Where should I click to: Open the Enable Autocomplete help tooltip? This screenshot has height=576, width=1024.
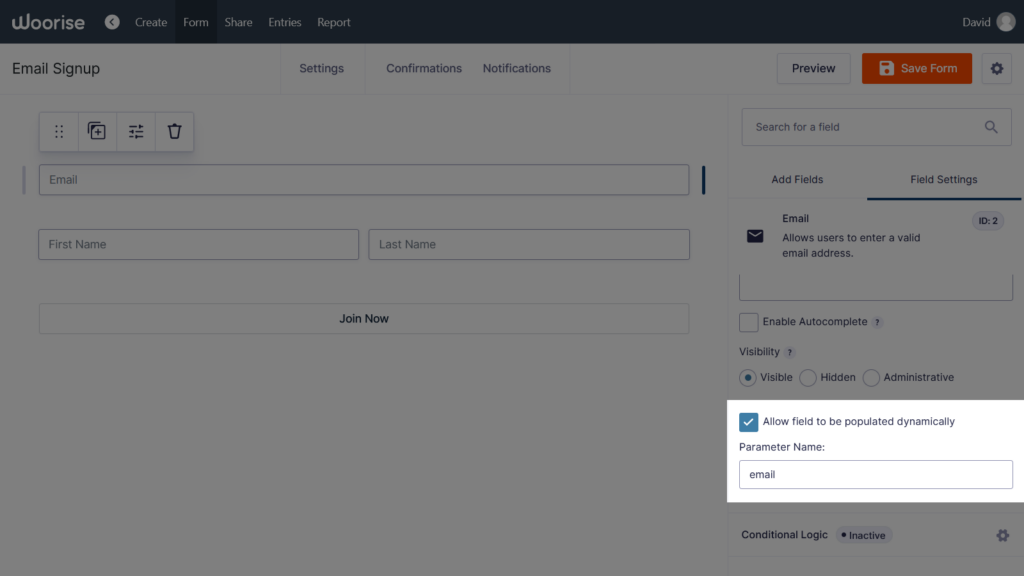point(877,322)
